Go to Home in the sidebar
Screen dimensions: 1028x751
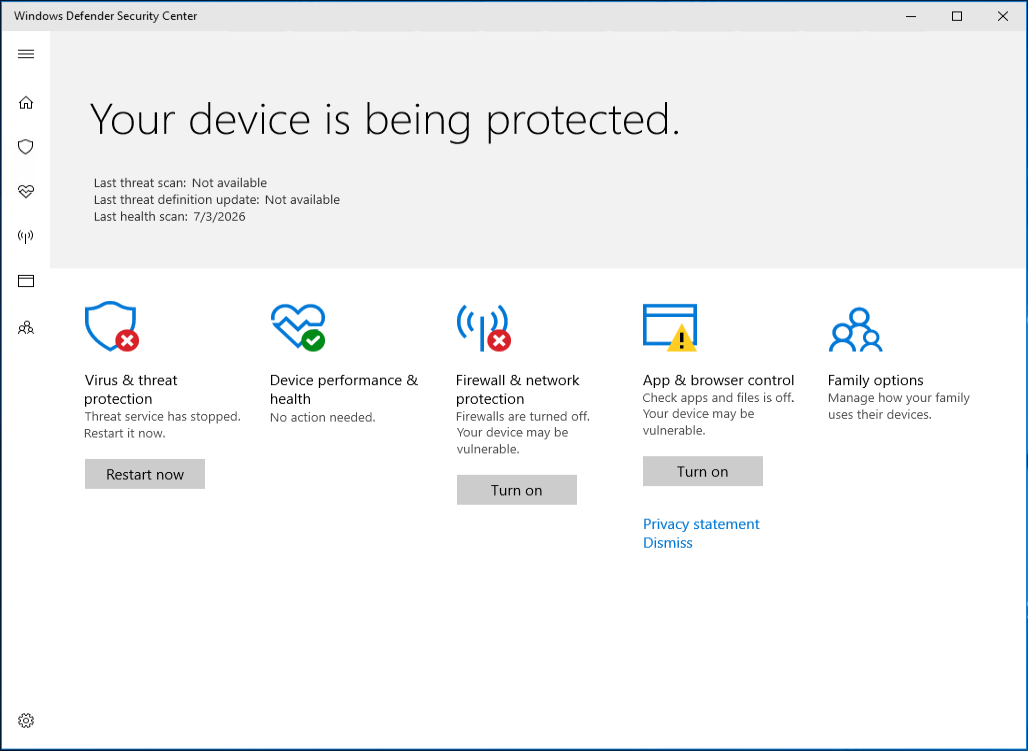[26, 102]
